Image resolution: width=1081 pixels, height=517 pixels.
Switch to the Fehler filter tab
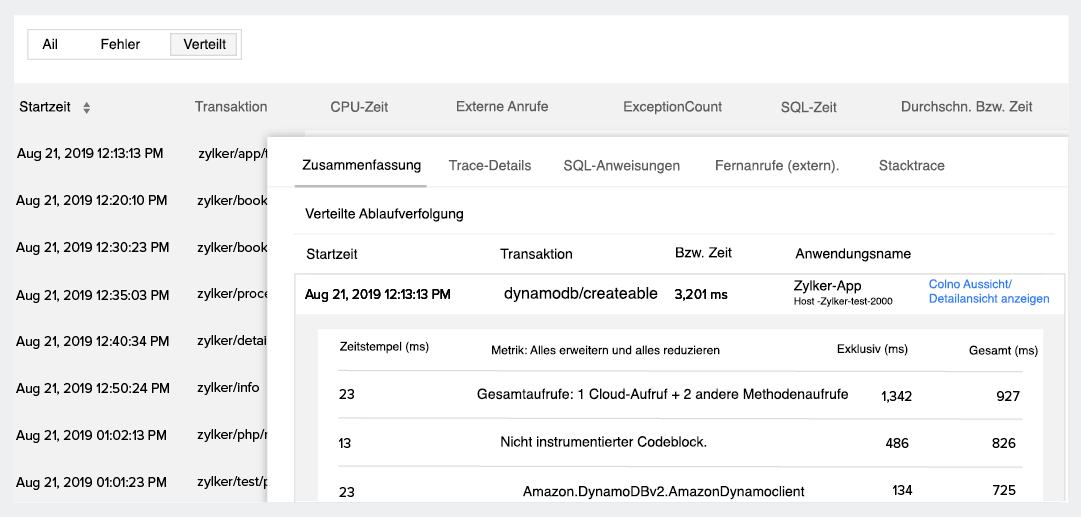coord(120,44)
